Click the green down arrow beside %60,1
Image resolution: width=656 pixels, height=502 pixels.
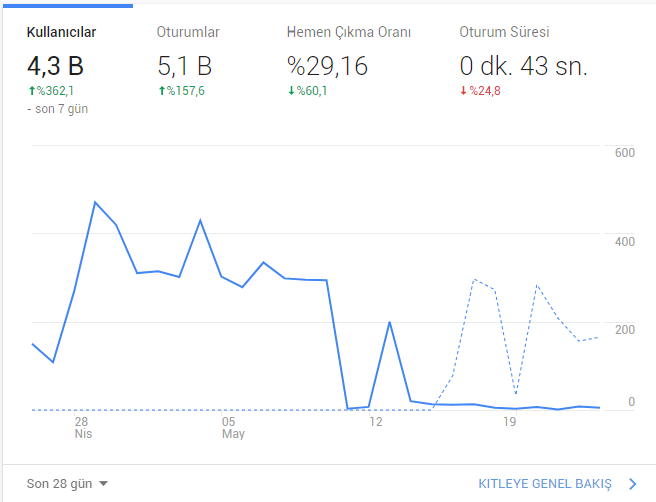291,91
